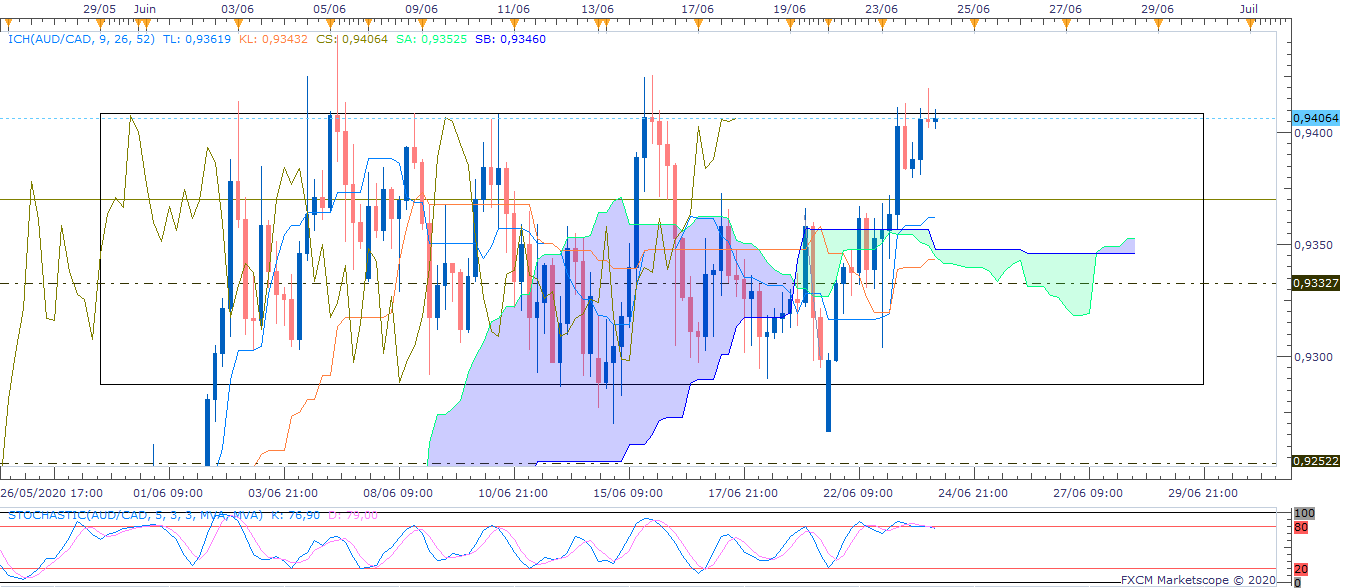1349x588 pixels.
Task: Select the STOCHASTIC(AUD/CAD, 5, 3, 3) indicator label
Action: coord(135,515)
